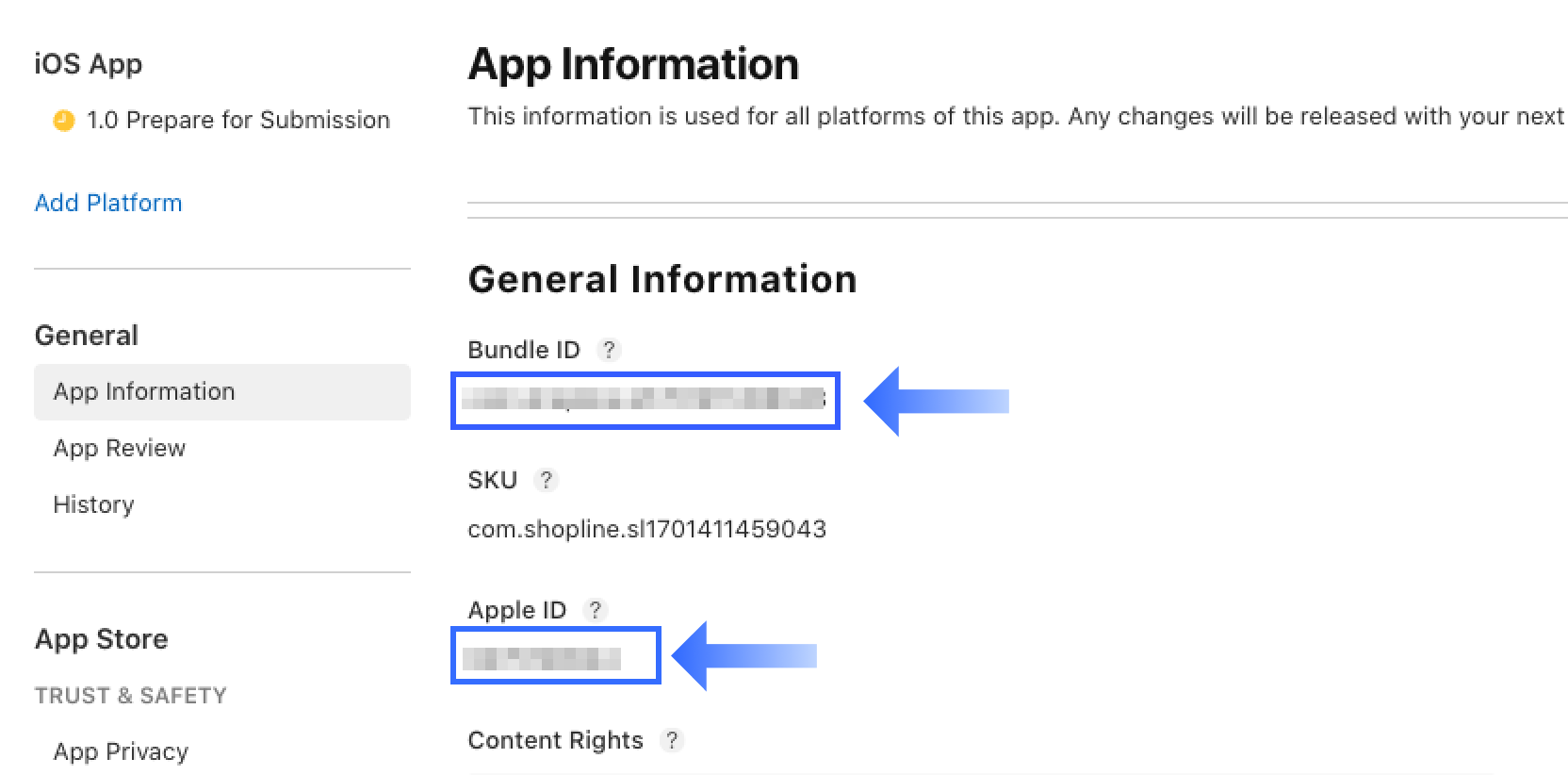Click the SKU value com.shopline.sl1701411459043

tap(646, 529)
